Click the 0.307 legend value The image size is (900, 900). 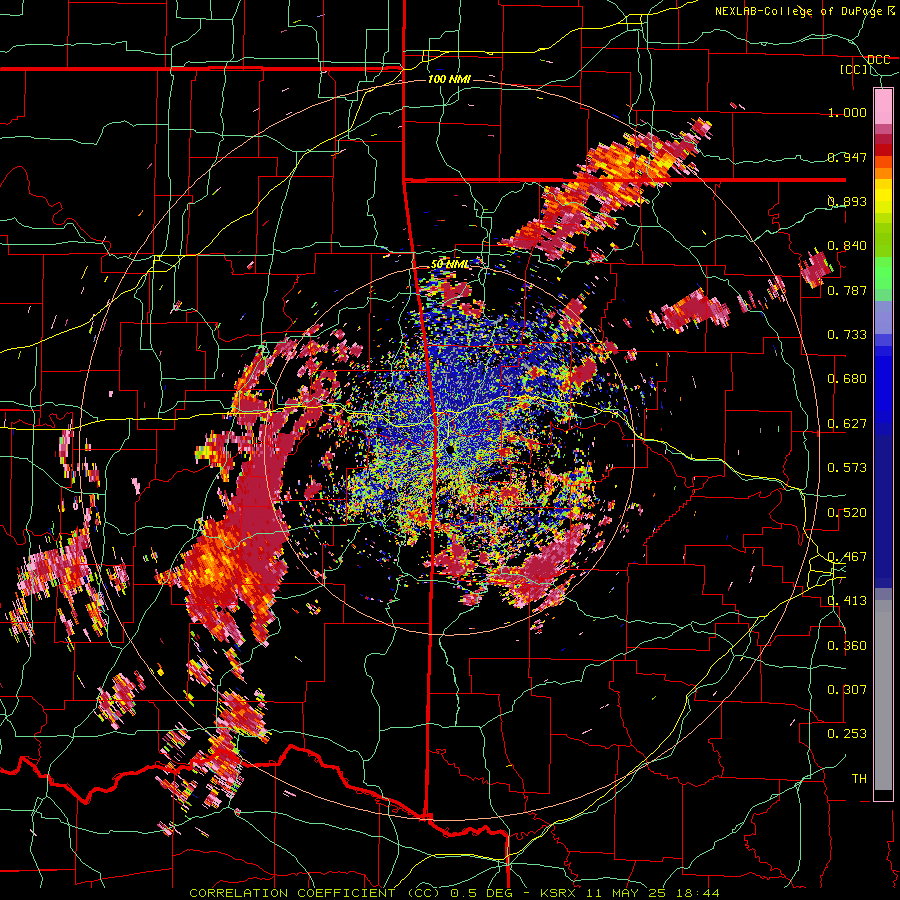click(847, 690)
